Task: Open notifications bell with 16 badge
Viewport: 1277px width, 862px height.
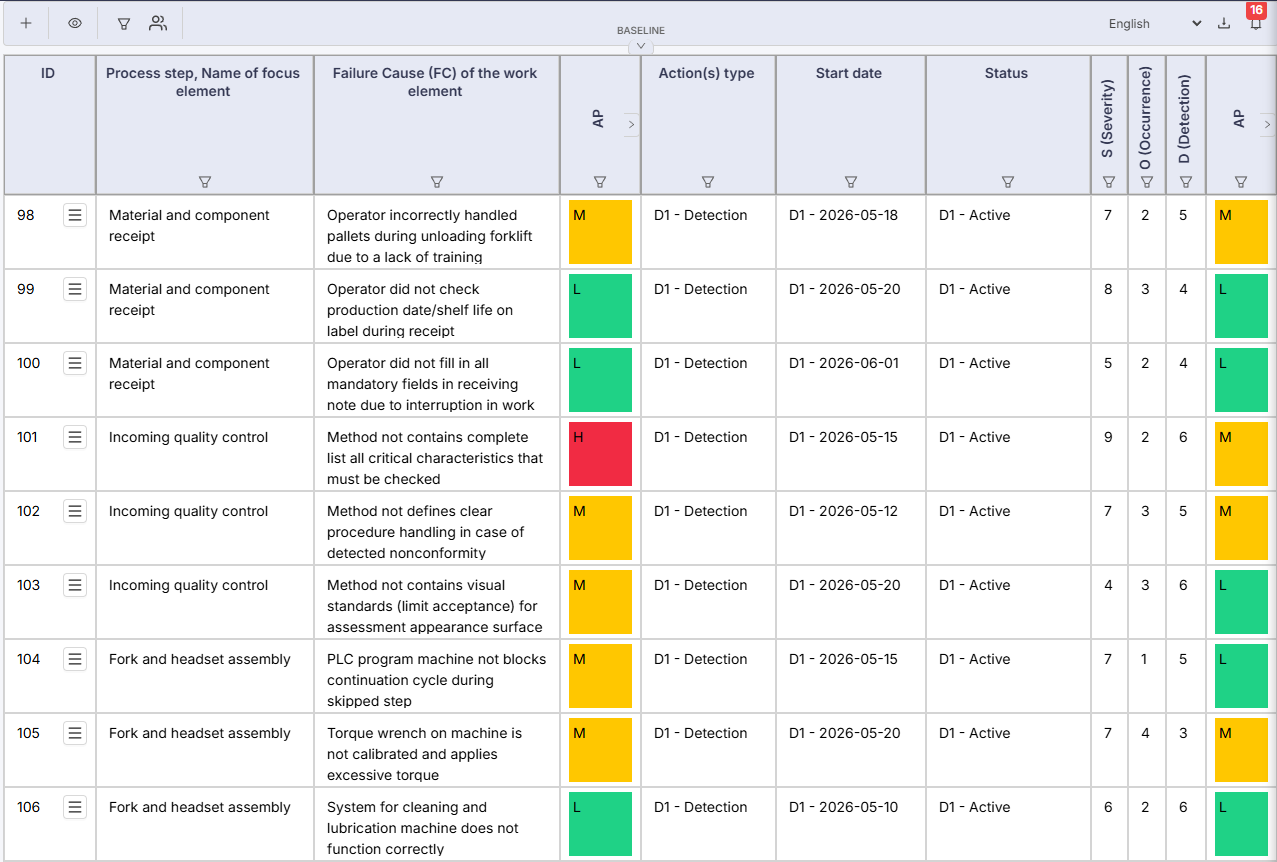Action: 1256,23
